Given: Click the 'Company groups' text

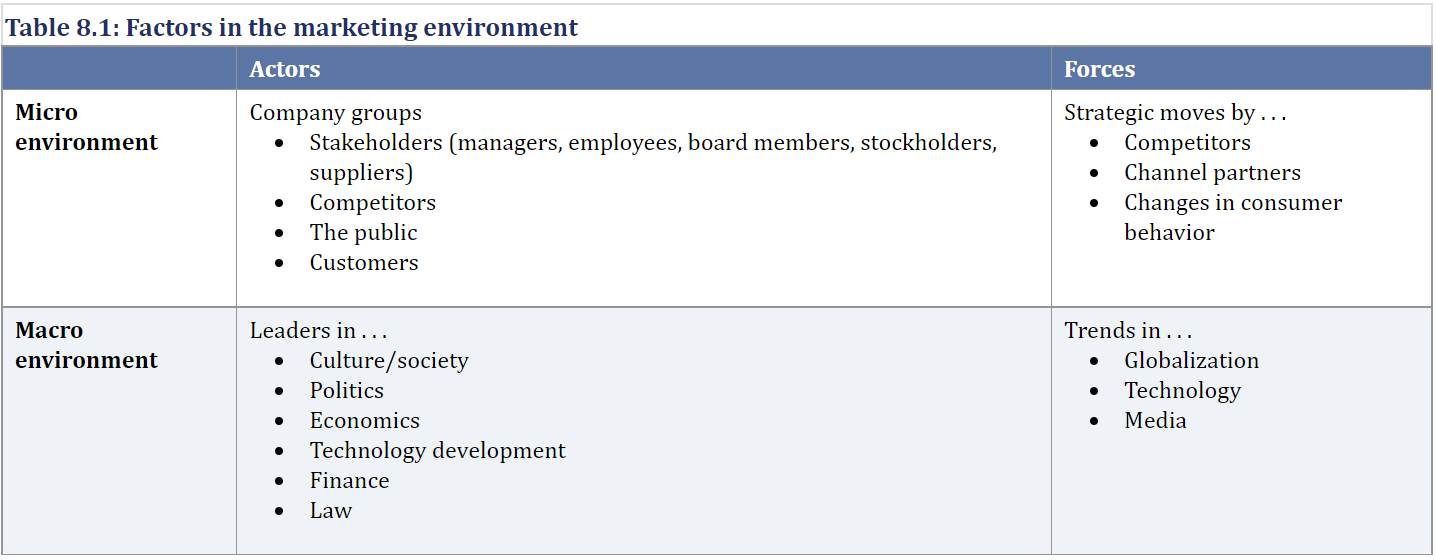Looking at the screenshot, I should (336, 113).
